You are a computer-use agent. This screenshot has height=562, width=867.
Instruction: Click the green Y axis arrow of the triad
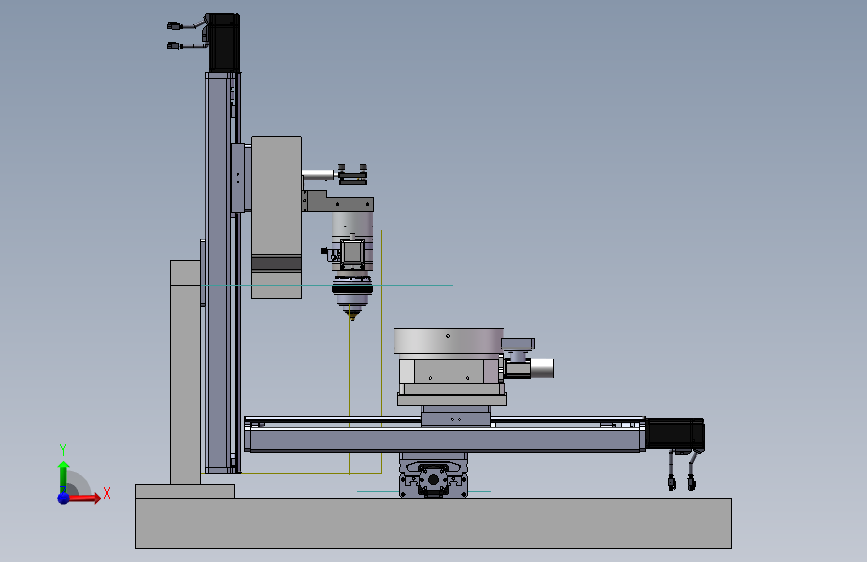pyautogui.click(x=63, y=475)
